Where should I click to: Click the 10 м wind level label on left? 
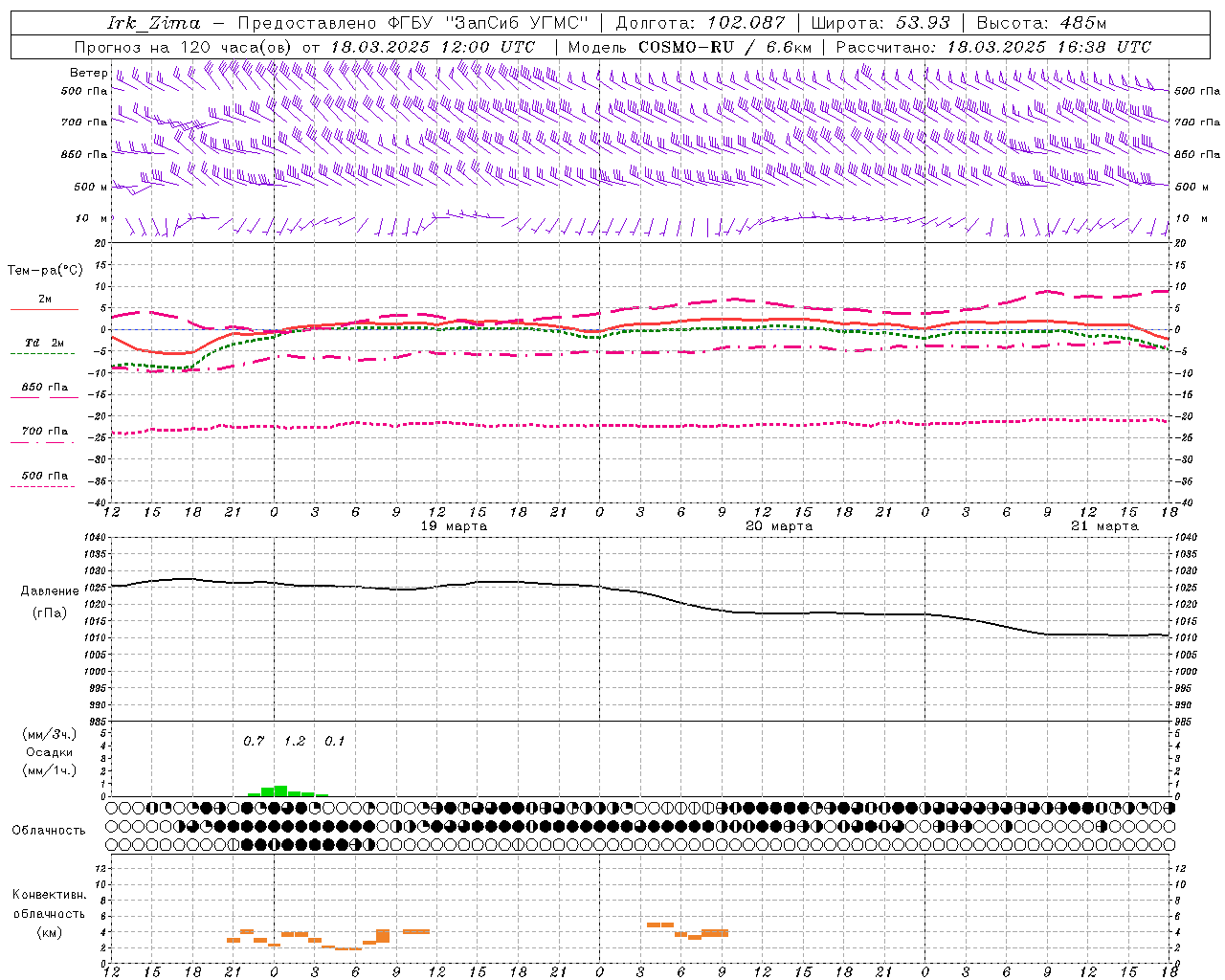coord(92,218)
